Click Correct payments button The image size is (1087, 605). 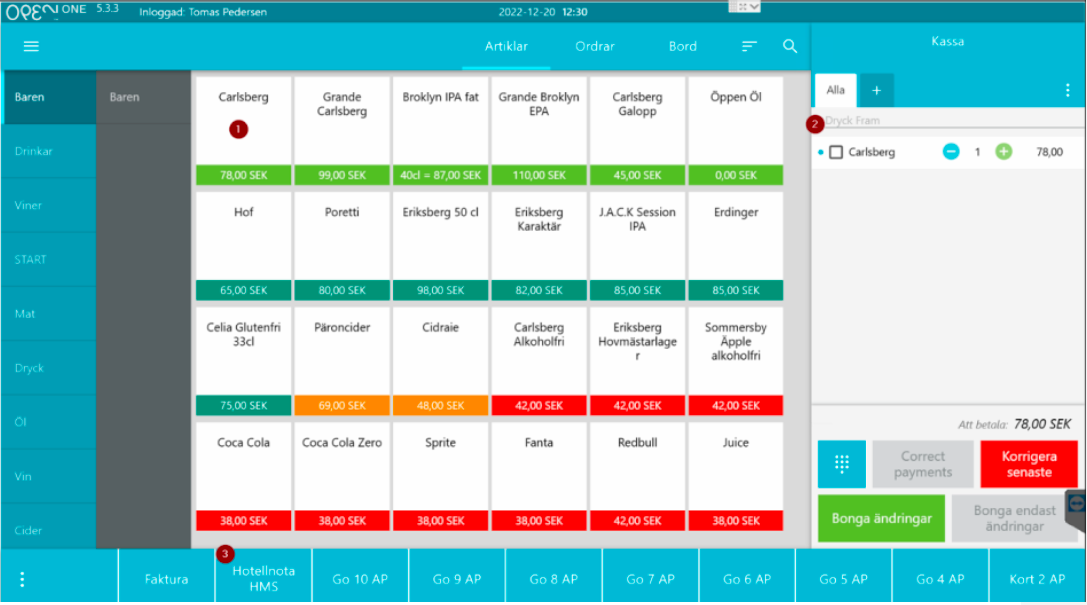(x=923, y=464)
